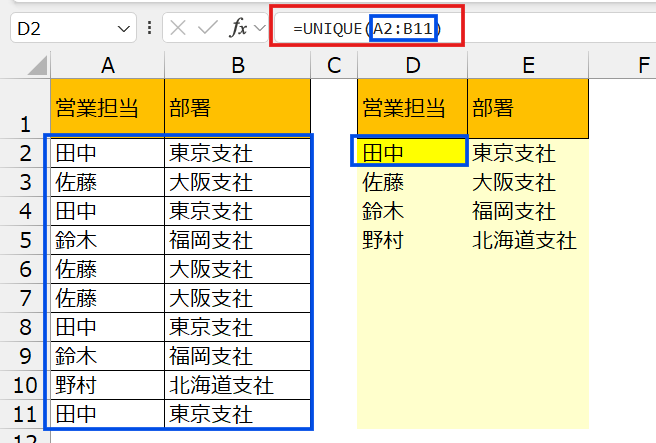Select column E header
Screen dimensions: 656x443
pyautogui.click(x=527, y=66)
